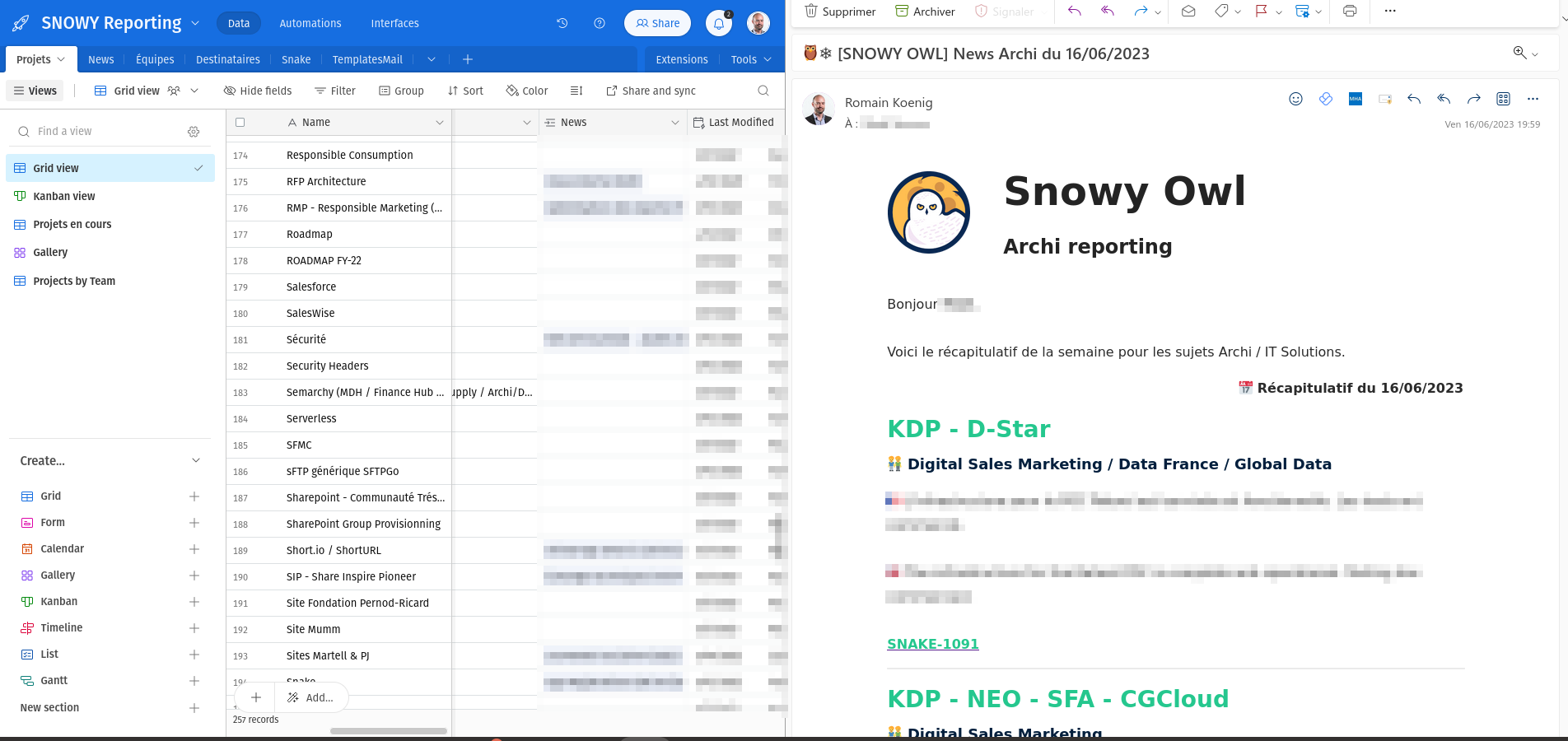Click the rocket base icon beside SNOWY Reporting

coord(21,23)
